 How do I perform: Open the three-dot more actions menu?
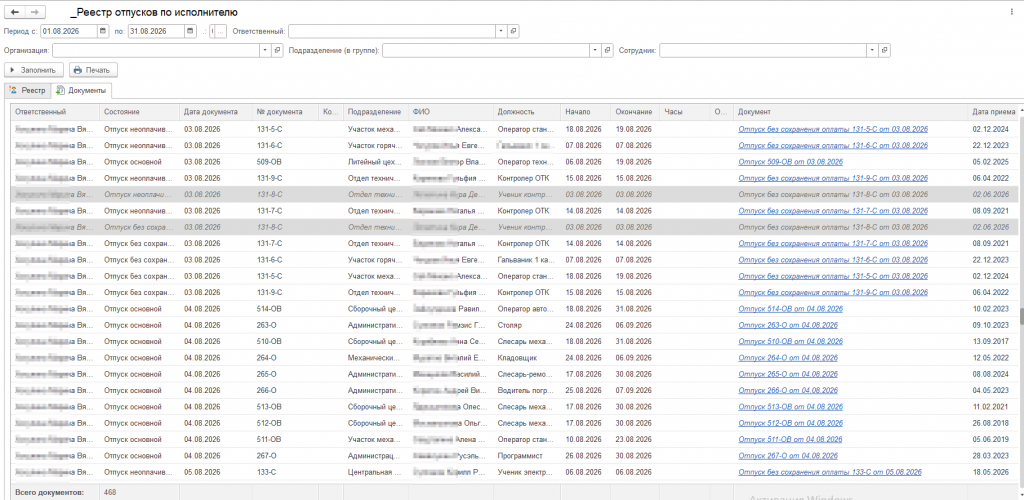tap(1012, 12)
